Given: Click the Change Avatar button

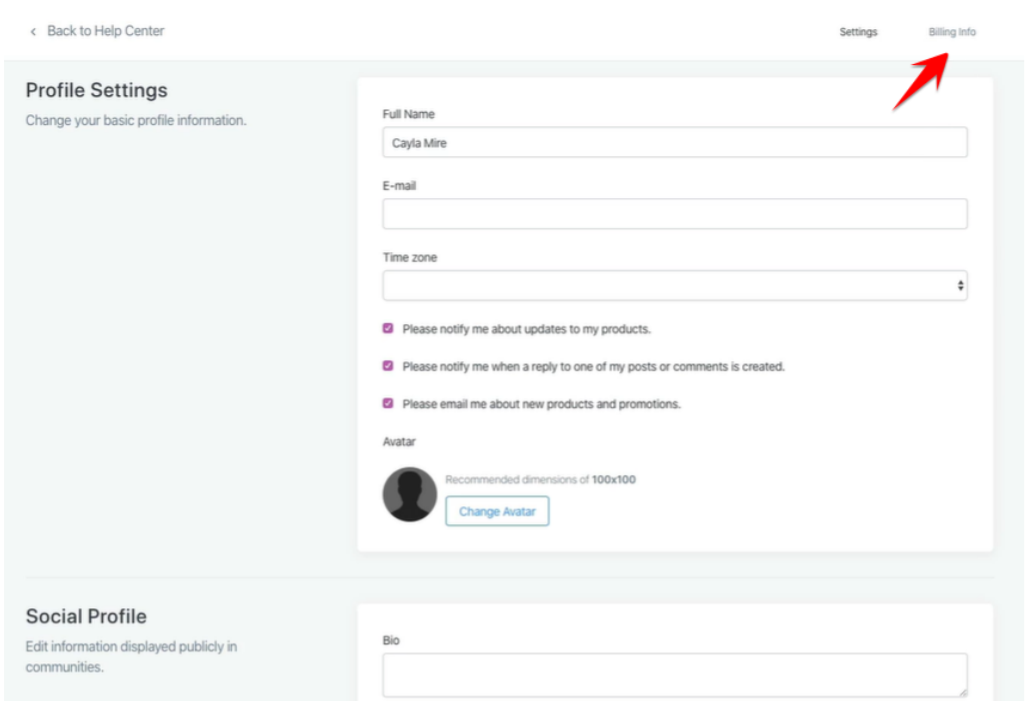Looking at the screenshot, I should [x=497, y=511].
